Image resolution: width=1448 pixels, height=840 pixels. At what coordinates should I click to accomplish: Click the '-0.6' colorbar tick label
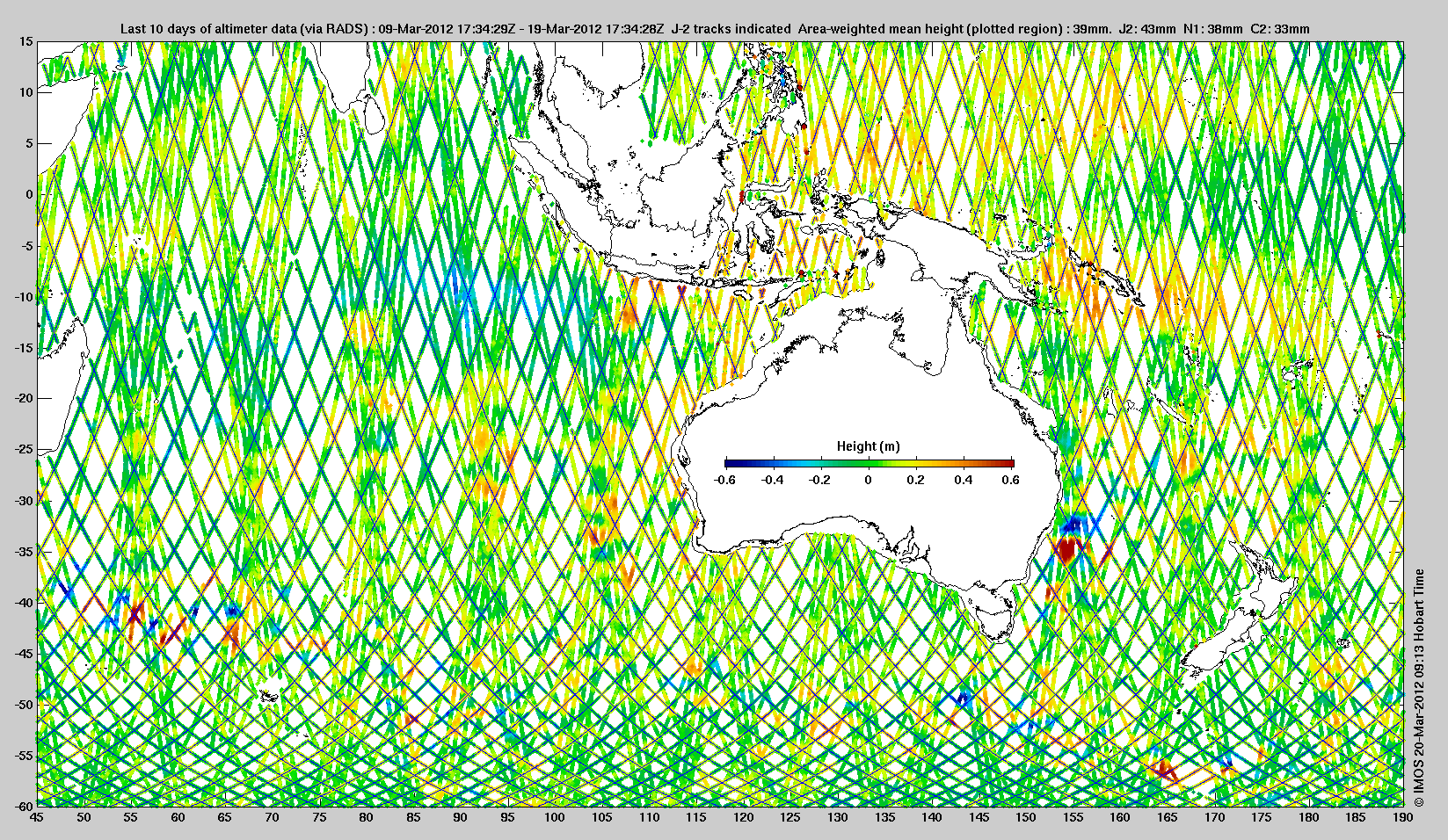click(x=725, y=480)
